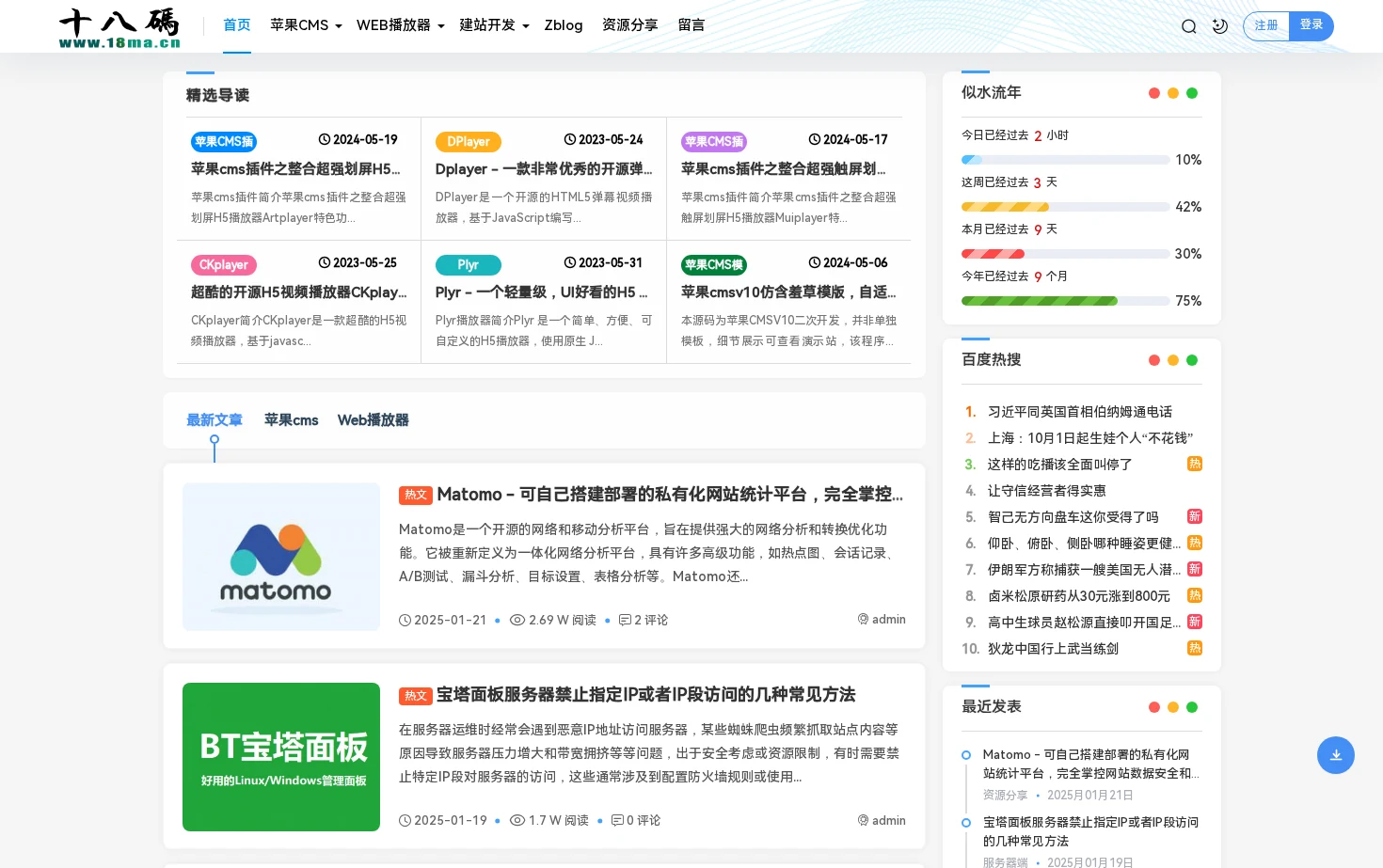This screenshot has height=868, width=1383.
Task: Switch to 最新文章 tab
Action: (x=215, y=420)
